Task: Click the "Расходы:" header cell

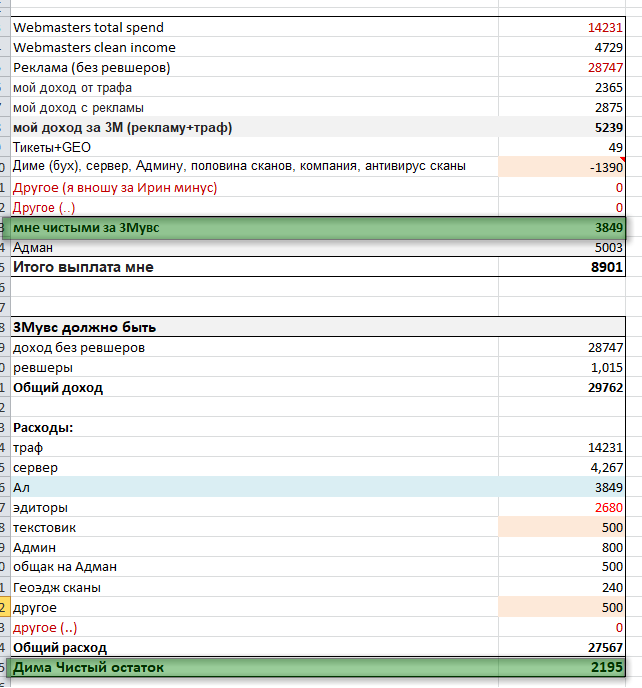Action: [x=46, y=428]
